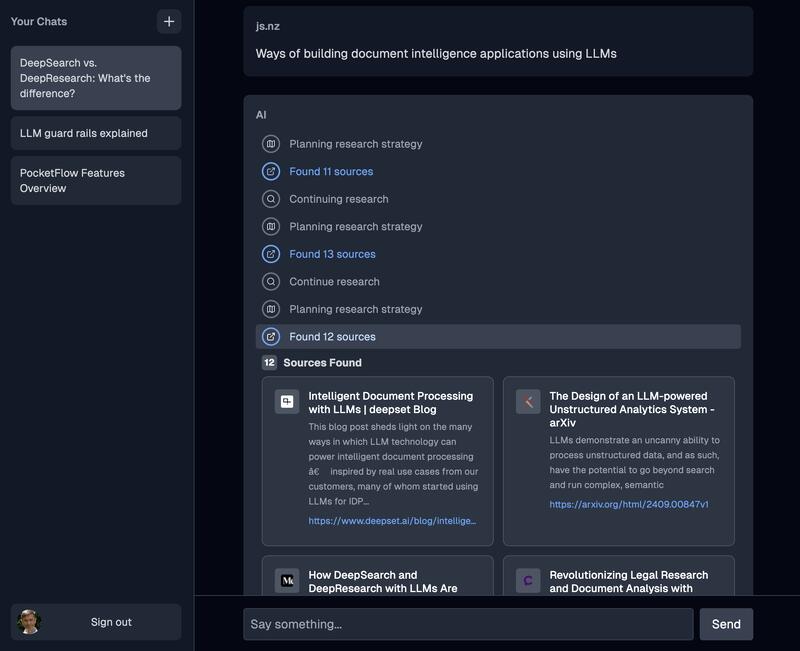Expand the Found 13 sources step
This screenshot has height=651, width=800.
(332, 254)
